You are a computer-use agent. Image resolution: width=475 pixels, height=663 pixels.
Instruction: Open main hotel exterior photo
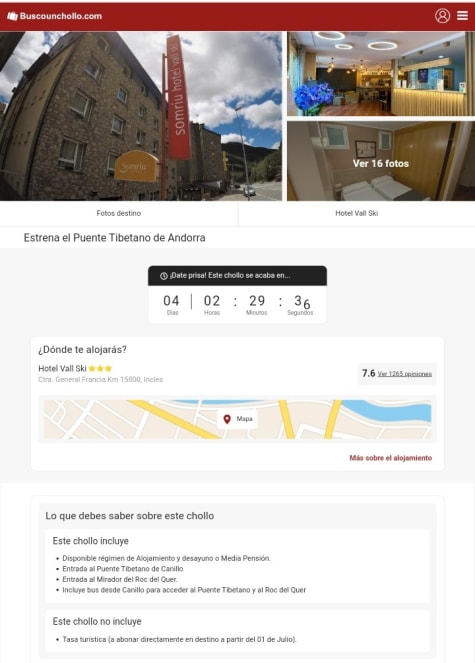point(141,116)
